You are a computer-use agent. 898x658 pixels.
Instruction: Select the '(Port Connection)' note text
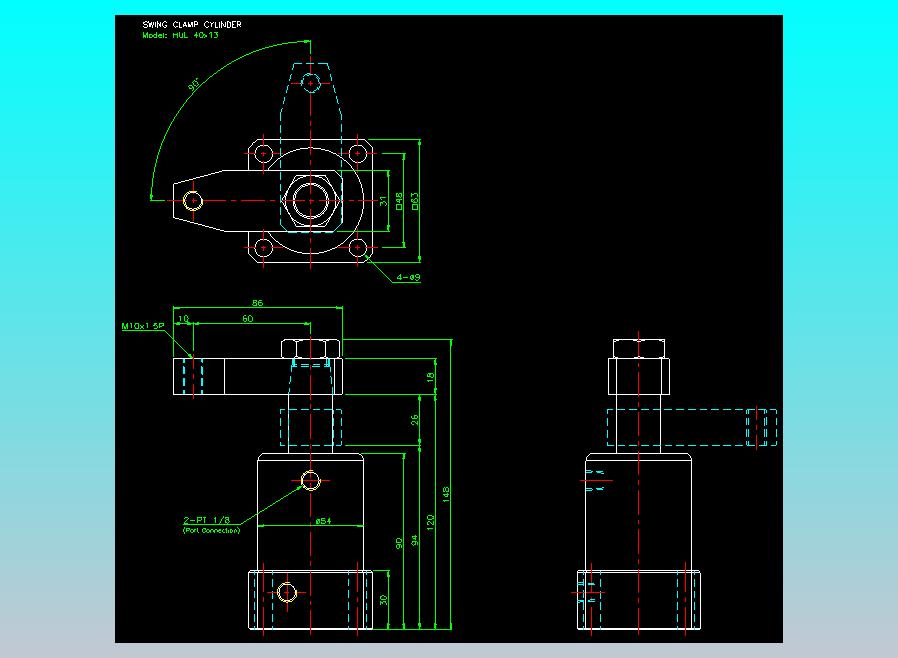pos(211,531)
